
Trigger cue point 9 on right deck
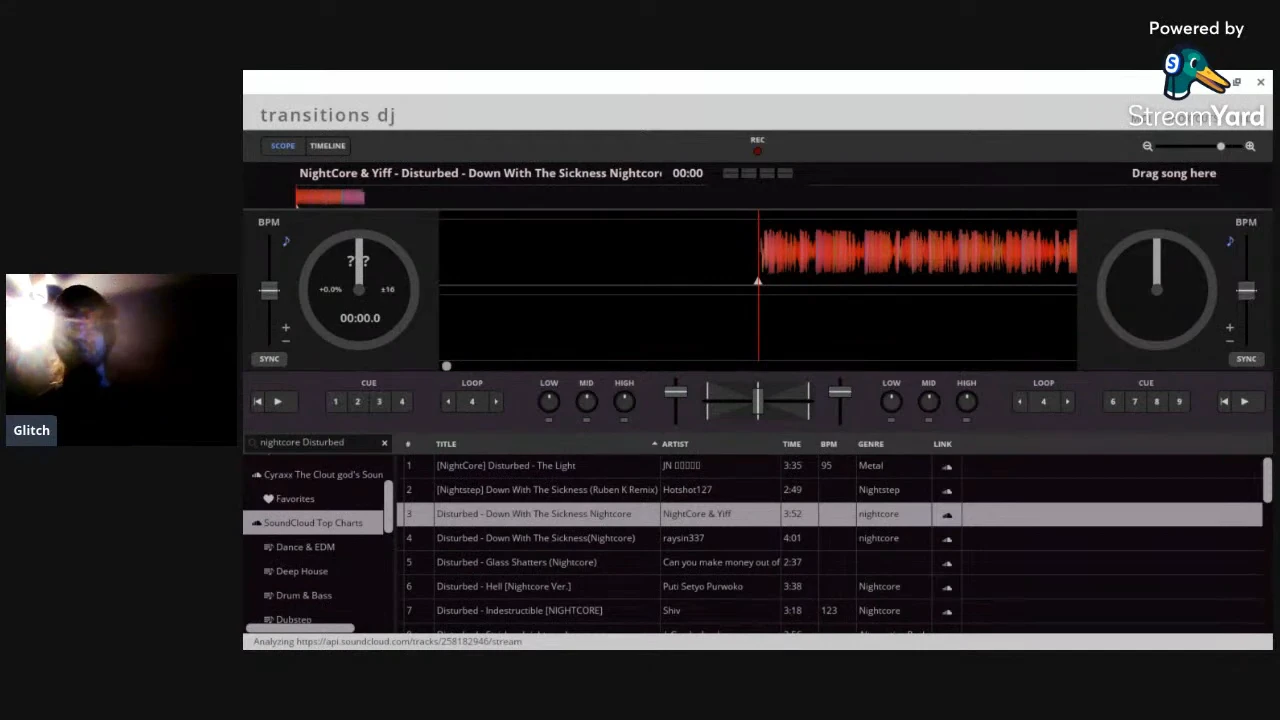tap(1179, 402)
